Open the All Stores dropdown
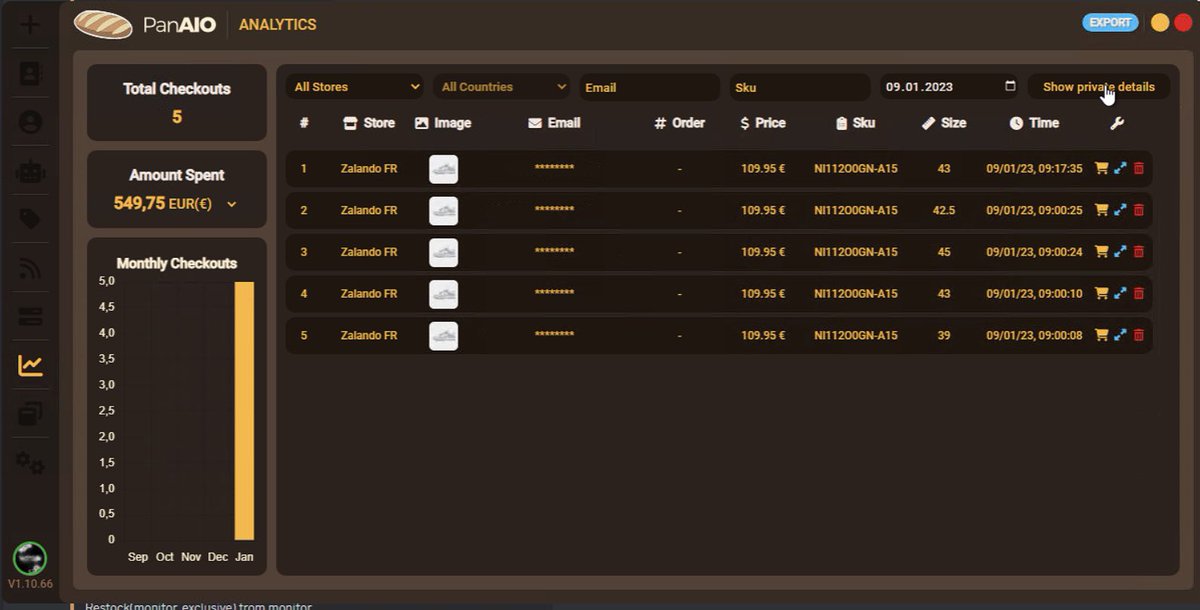The image size is (1200, 610). pos(355,87)
